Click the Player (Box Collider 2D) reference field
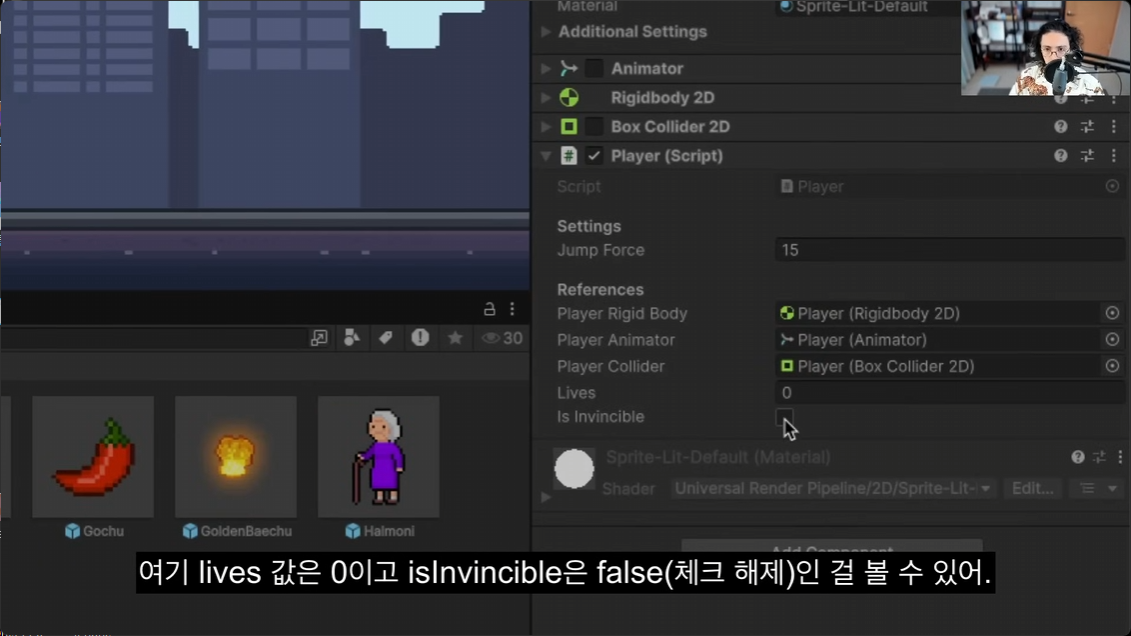The image size is (1131, 636). (938, 366)
